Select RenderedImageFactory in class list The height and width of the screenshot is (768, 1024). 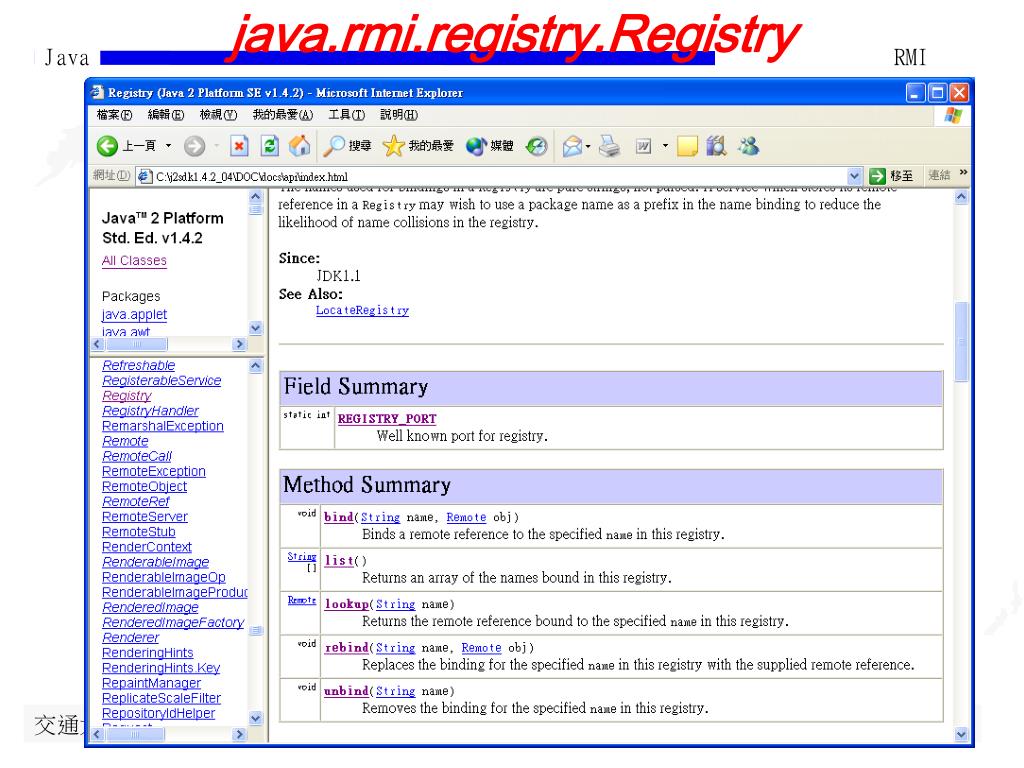[173, 623]
